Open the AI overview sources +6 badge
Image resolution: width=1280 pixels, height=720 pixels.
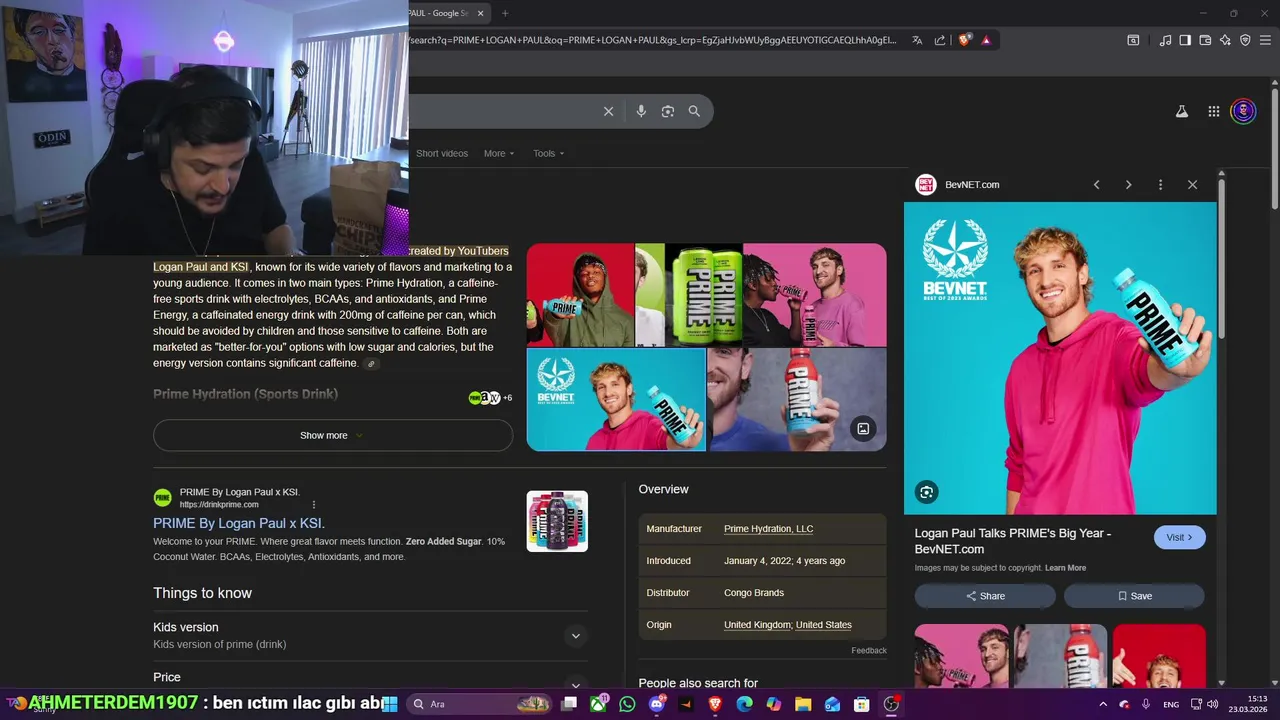coord(490,398)
